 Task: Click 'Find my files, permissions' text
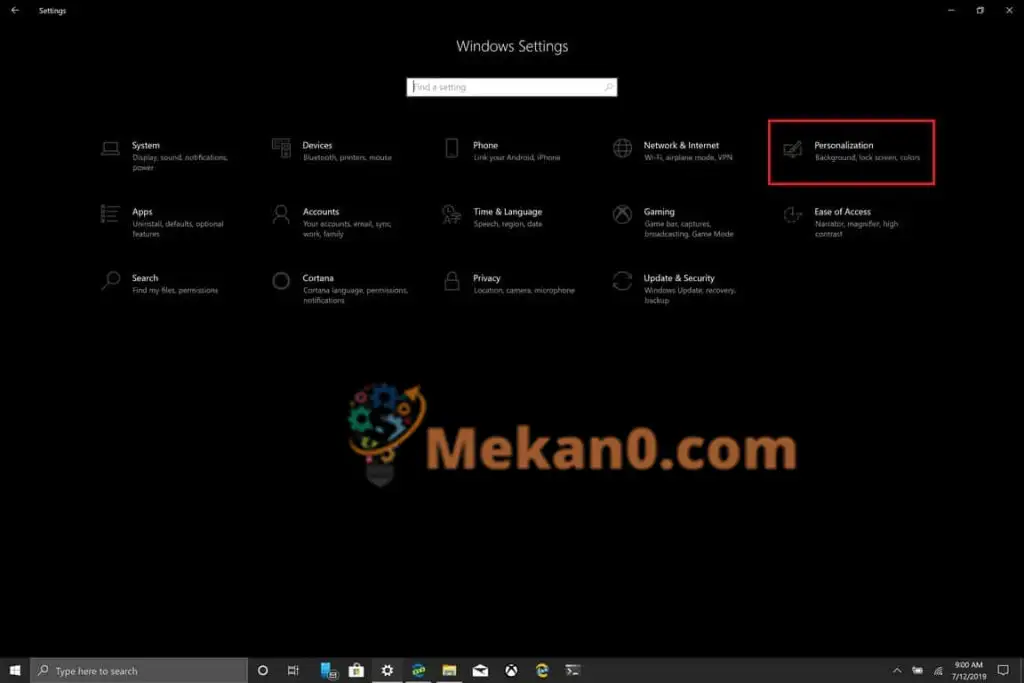pos(175,290)
